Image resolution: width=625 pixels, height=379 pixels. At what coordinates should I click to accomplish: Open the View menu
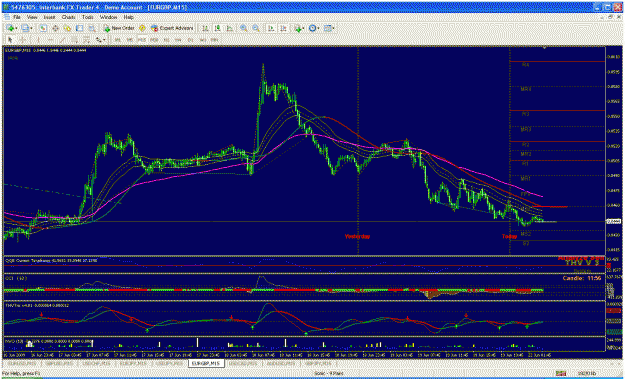coord(32,17)
